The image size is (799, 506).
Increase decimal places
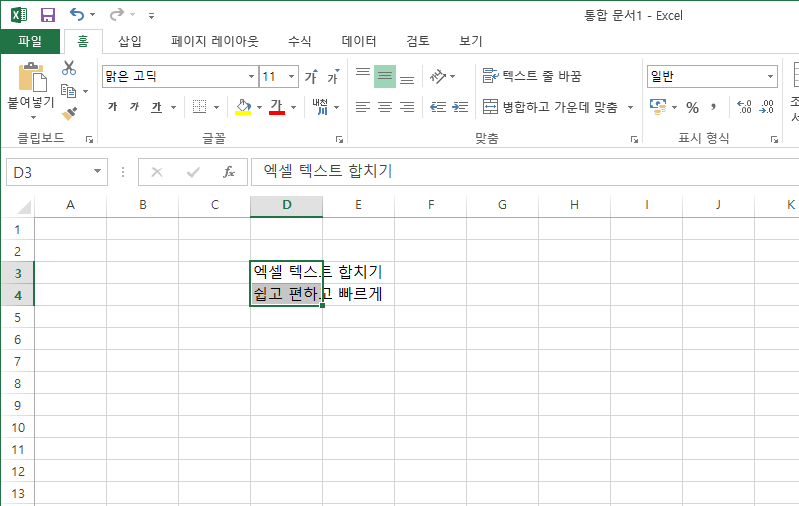(744, 106)
